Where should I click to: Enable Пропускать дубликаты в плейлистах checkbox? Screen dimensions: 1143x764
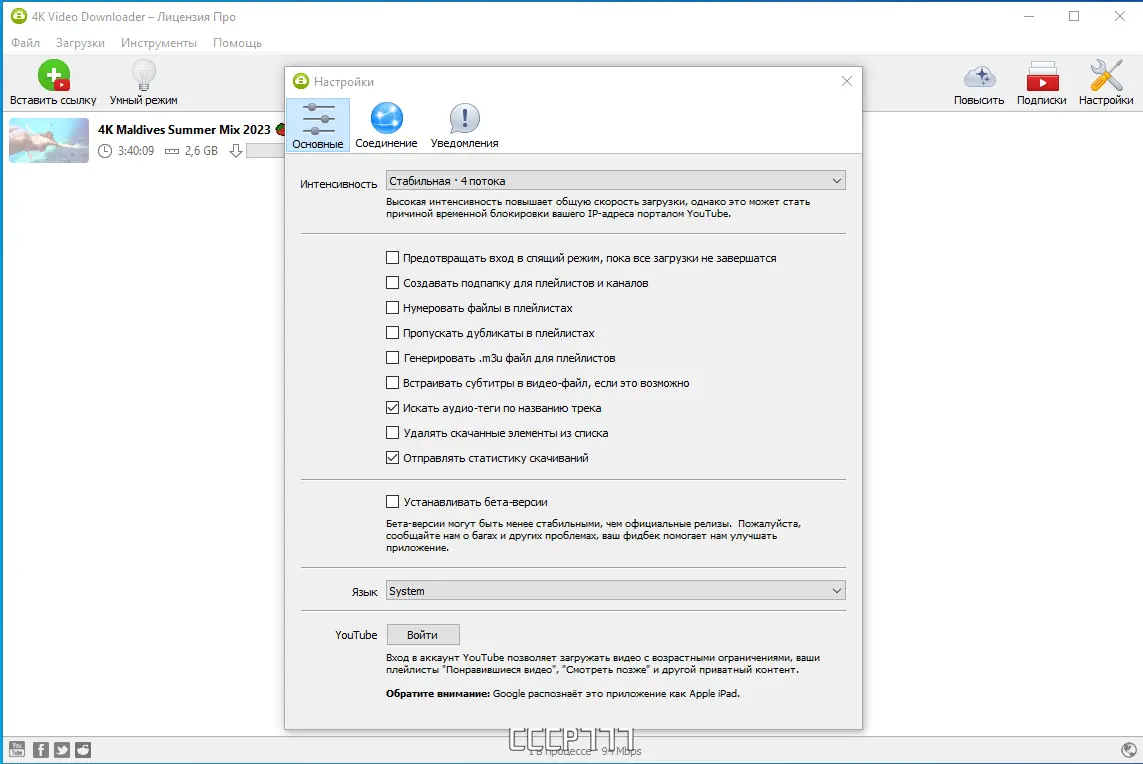tap(392, 332)
